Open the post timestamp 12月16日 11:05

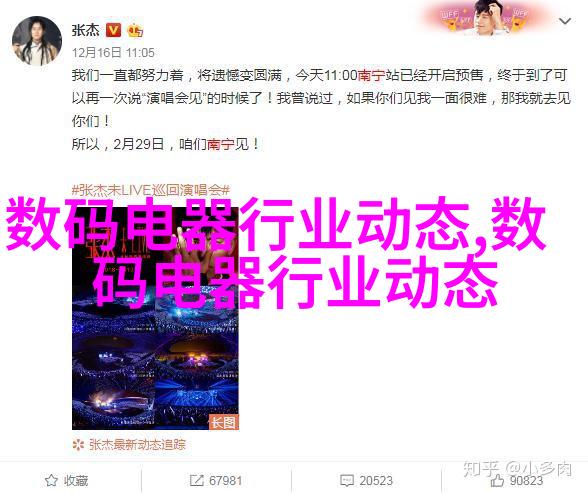(x=113, y=52)
